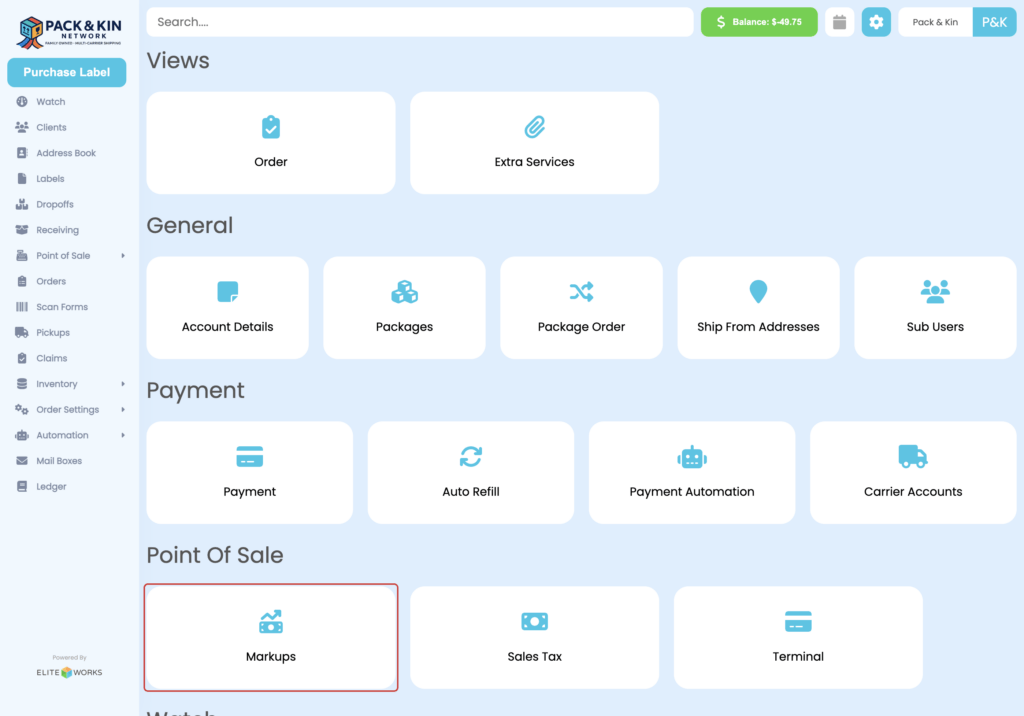This screenshot has width=1024, height=716.
Task: Open the Sales Tax card
Action: click(534, 637)
